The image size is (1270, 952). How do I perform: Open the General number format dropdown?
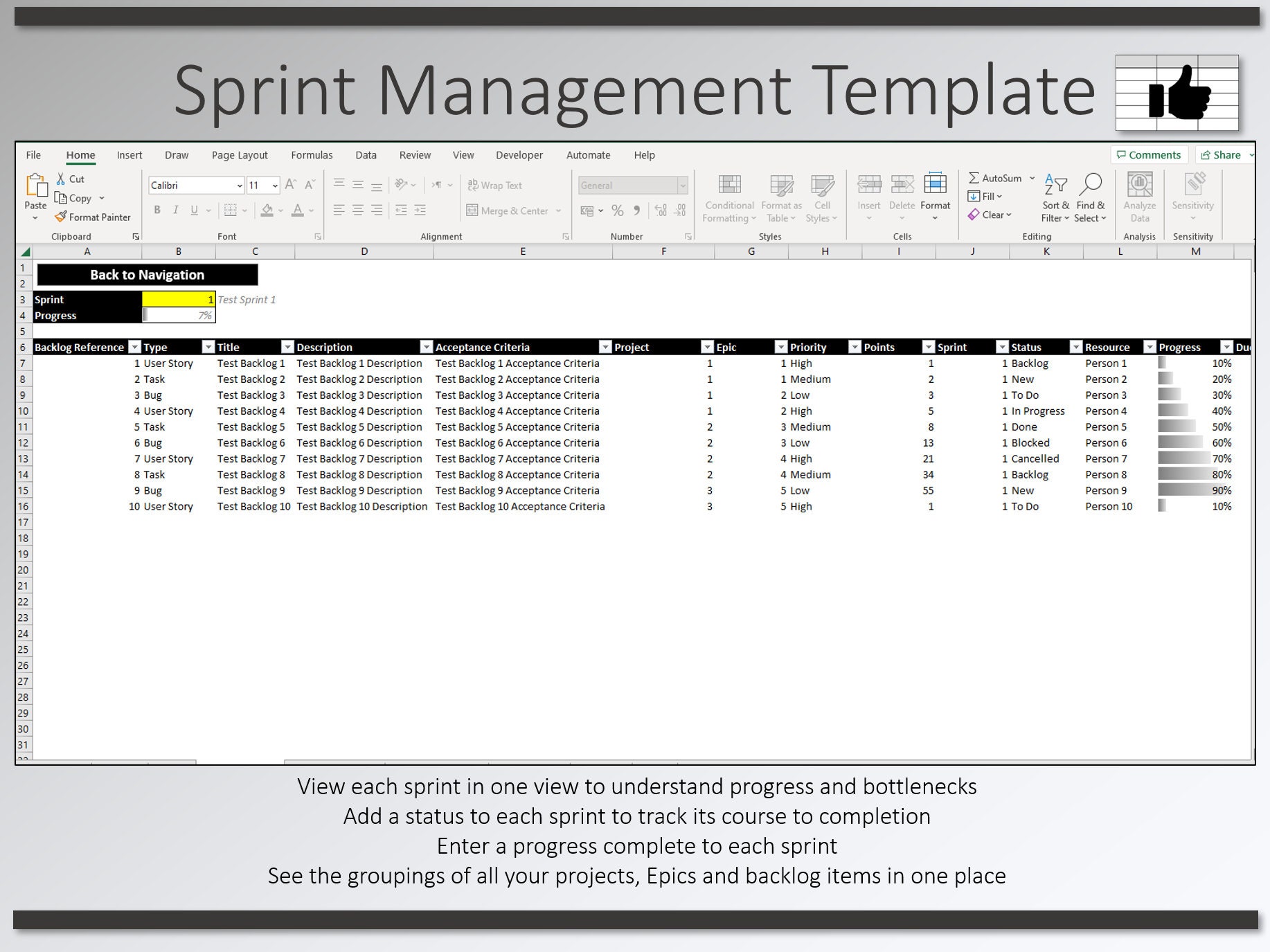coord(683,185)
